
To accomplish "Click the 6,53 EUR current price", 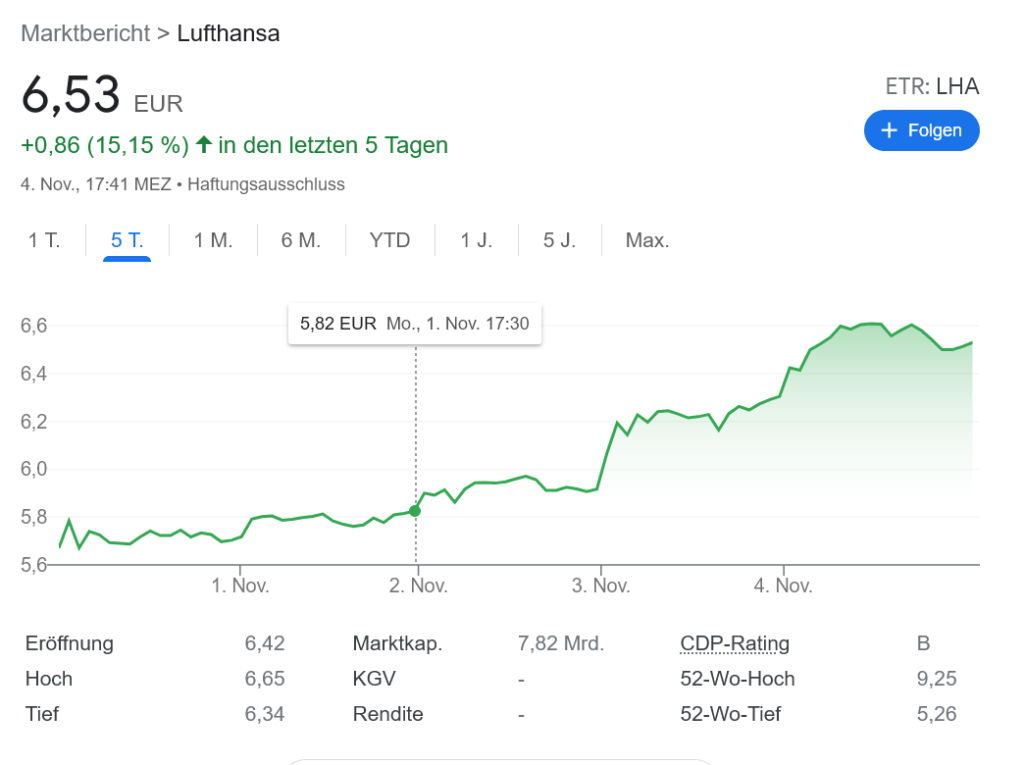I will tap(101, 98).
